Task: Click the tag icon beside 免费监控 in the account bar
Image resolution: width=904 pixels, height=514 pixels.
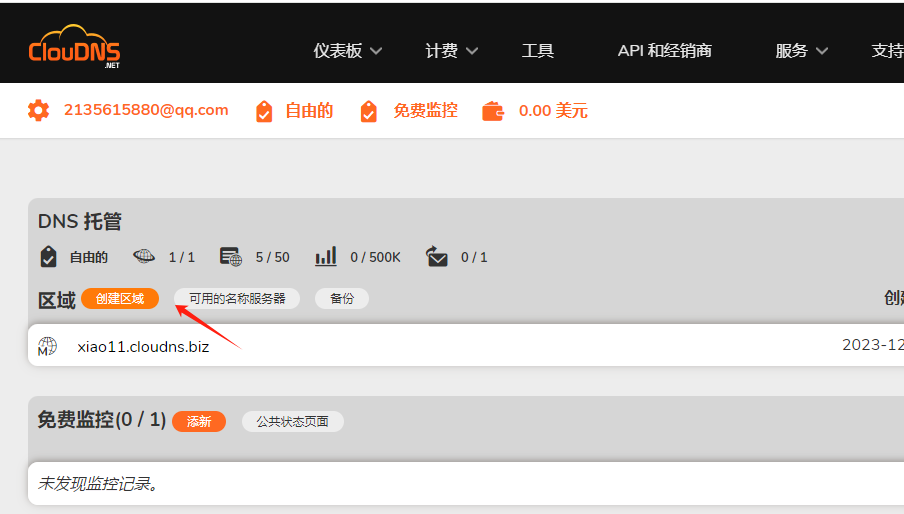Action: (x=368, y=111)
